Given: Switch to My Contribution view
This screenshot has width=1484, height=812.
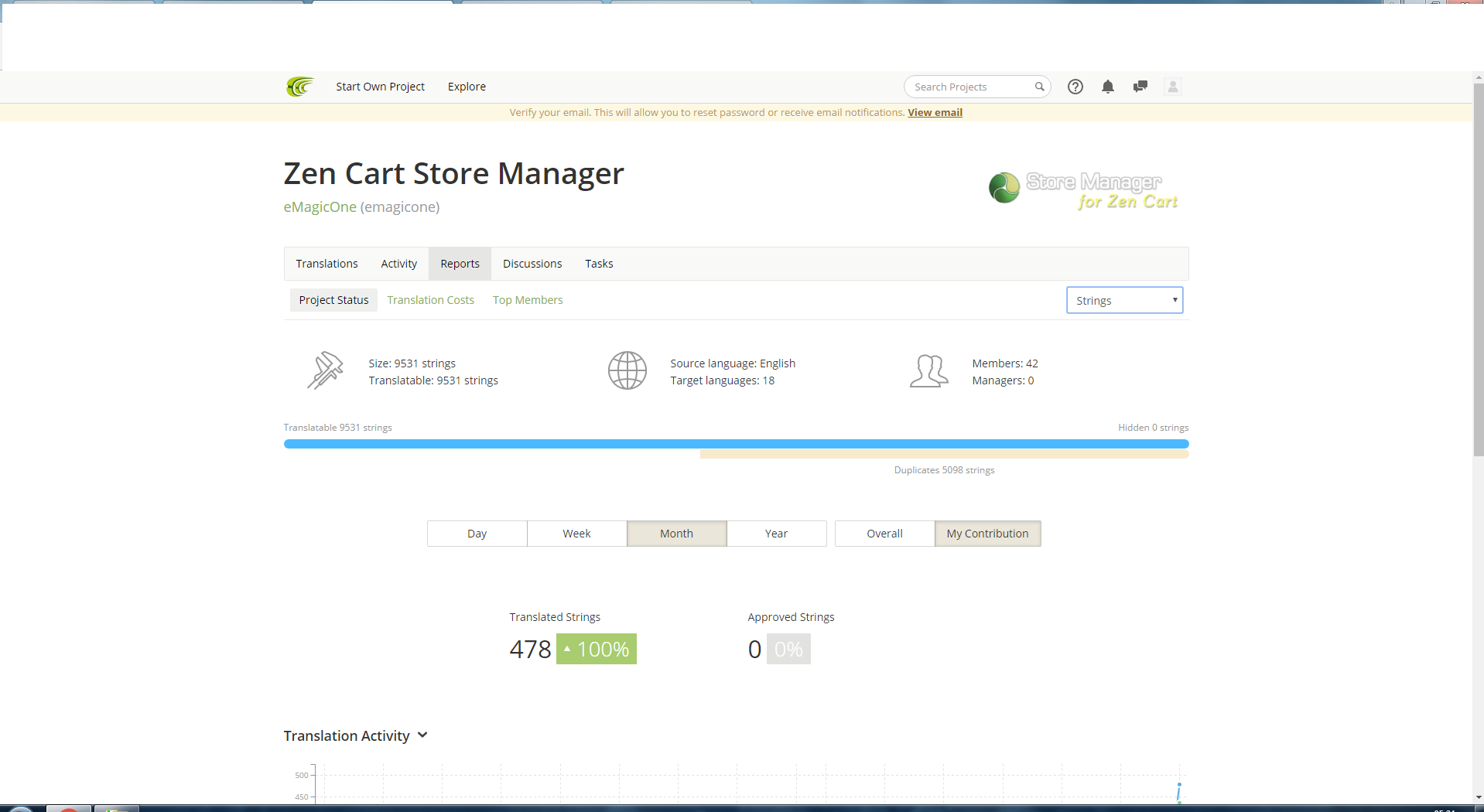Looking at the screenshot, I should pos(988,534).
